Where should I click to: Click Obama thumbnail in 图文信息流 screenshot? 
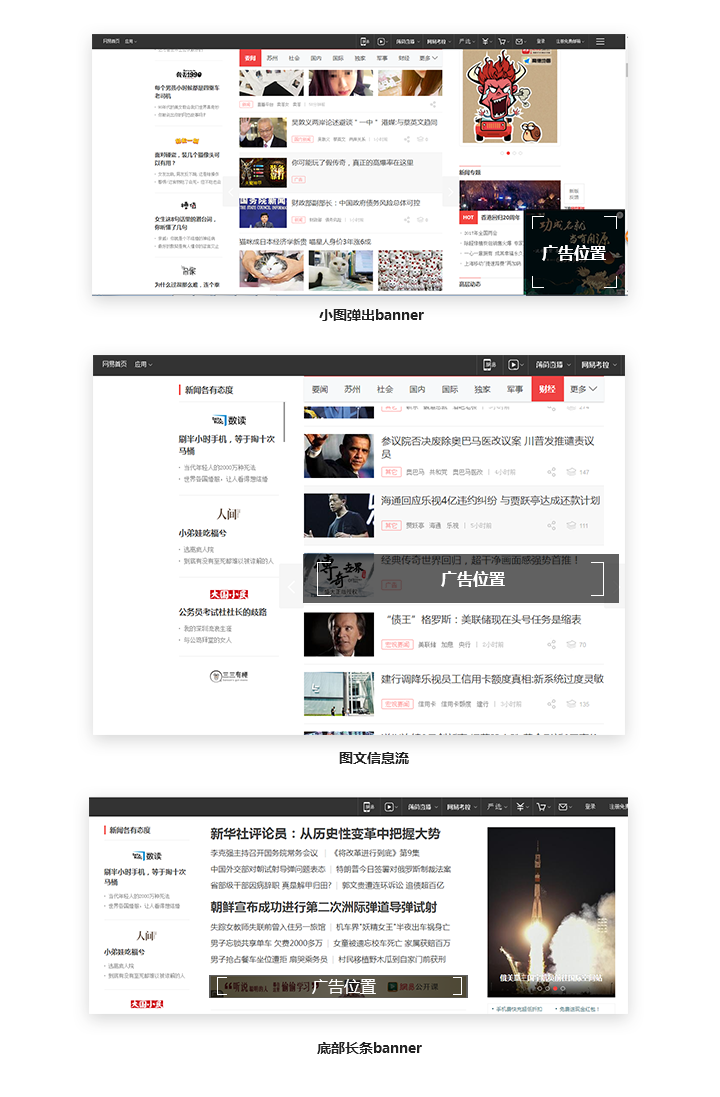[x=339, y=456]
